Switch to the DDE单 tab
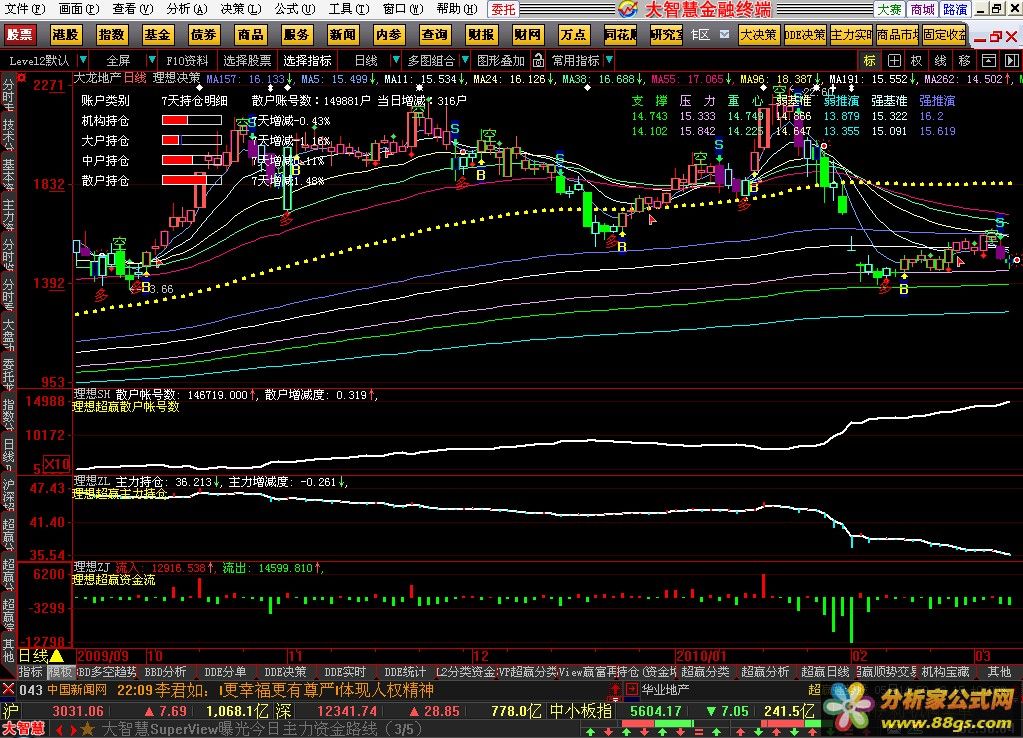This screenshot has width=1023, height=738. 225,671
